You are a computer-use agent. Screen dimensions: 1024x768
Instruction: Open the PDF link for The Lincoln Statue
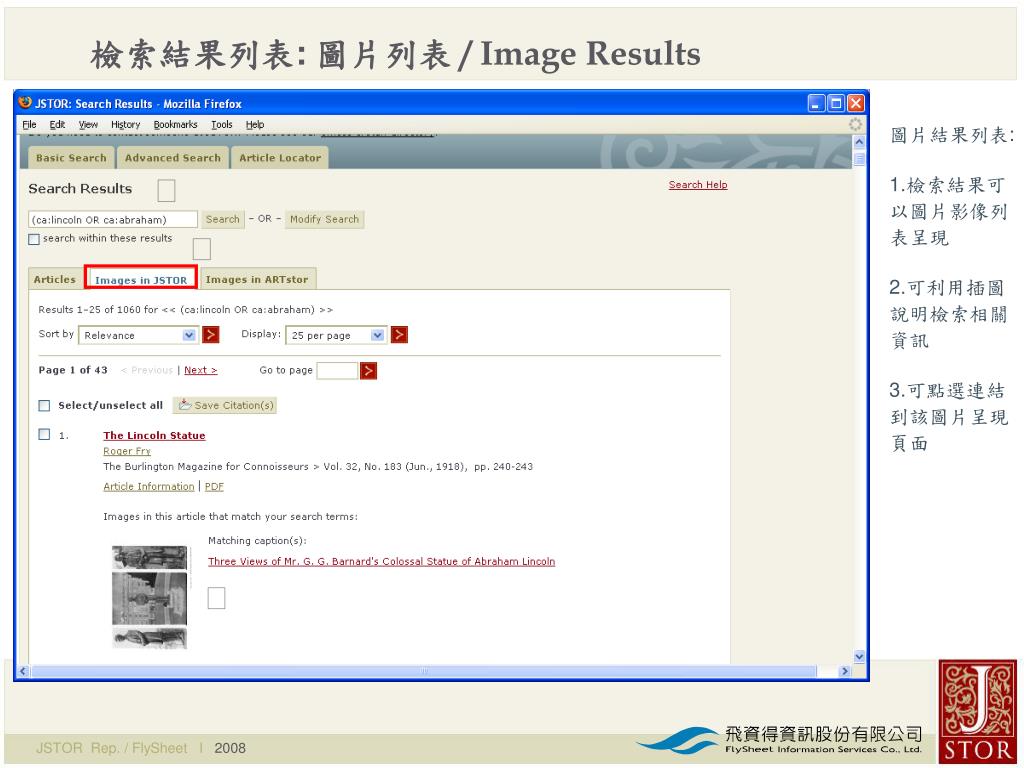coord(214,487)
